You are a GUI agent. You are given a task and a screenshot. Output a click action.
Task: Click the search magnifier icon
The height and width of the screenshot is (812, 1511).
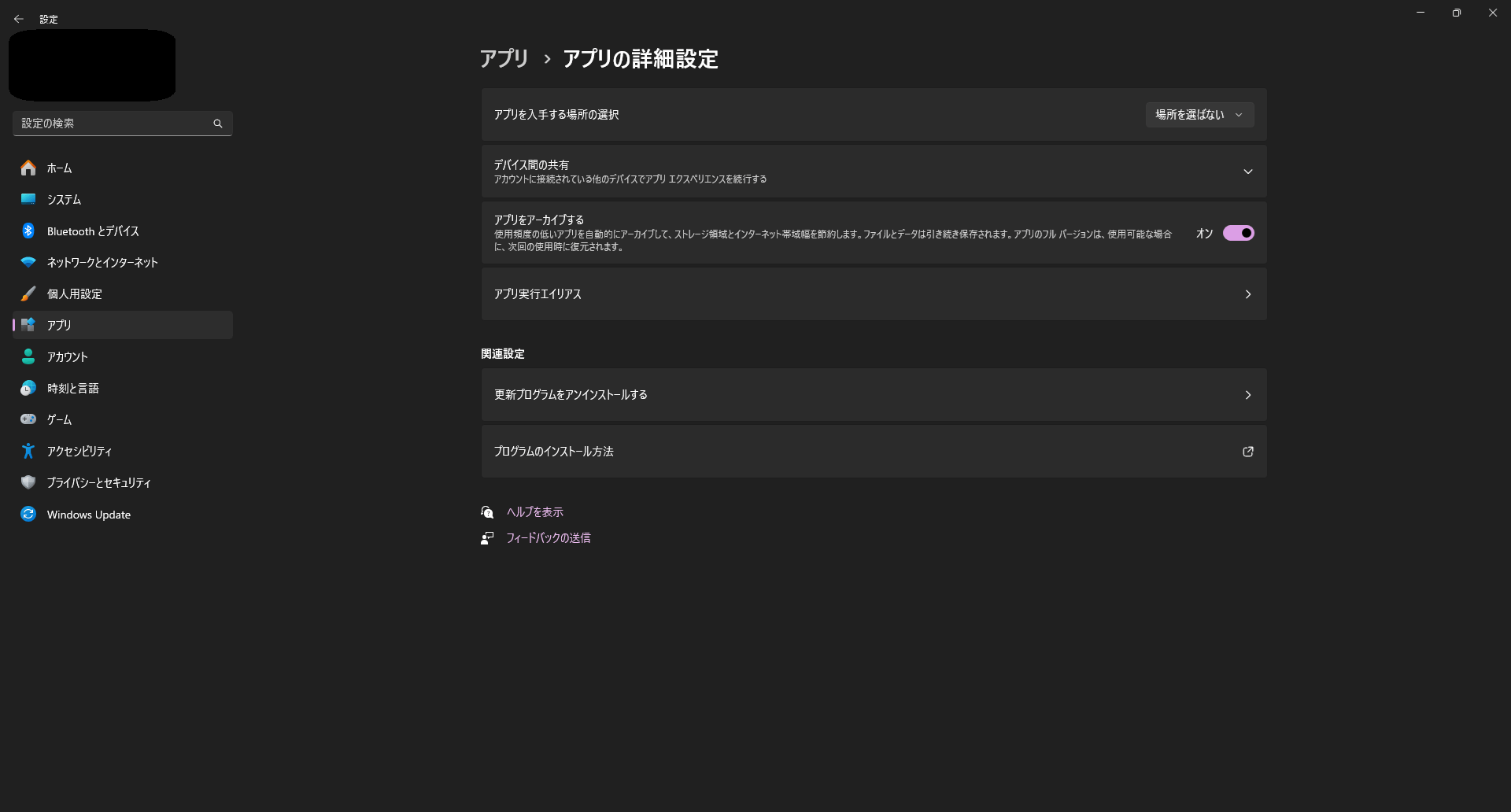[x=218, y=124]
